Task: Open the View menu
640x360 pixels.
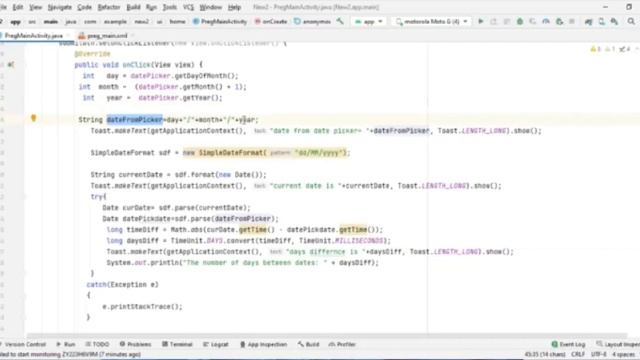Action: 36,7
